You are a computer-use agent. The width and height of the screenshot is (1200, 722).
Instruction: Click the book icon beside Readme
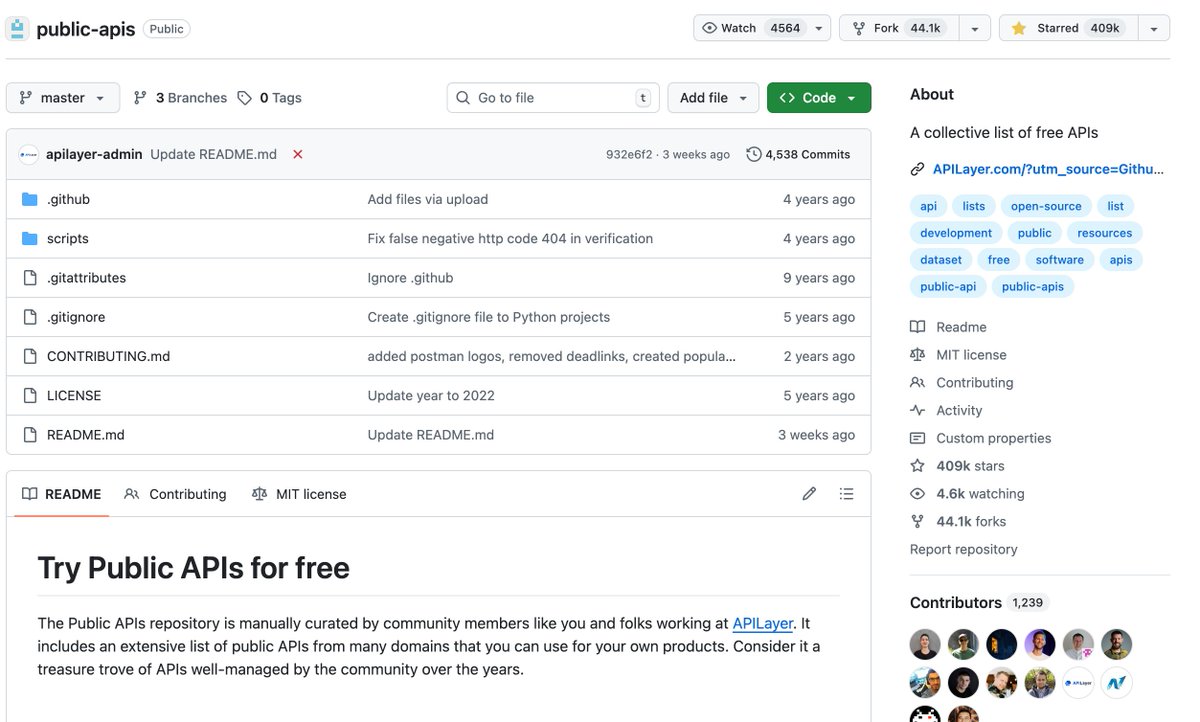click(917, 327)
